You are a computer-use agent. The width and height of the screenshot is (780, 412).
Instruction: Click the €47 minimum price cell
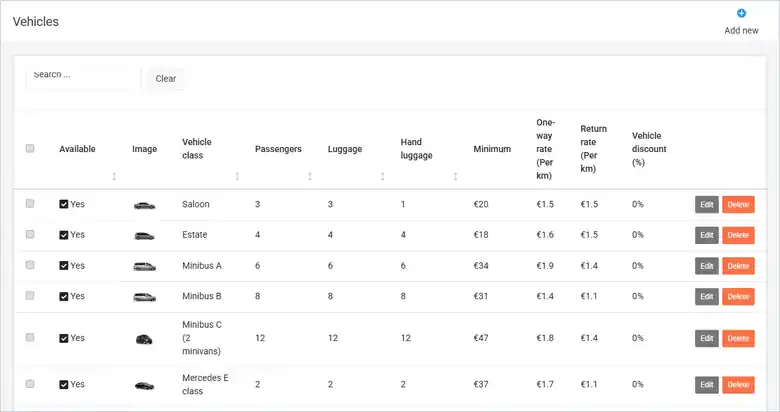(x=481, y=338)
